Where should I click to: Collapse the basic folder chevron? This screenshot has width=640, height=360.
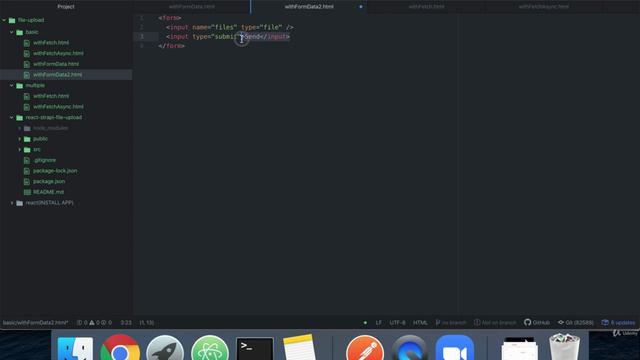[x=12, y=32]
